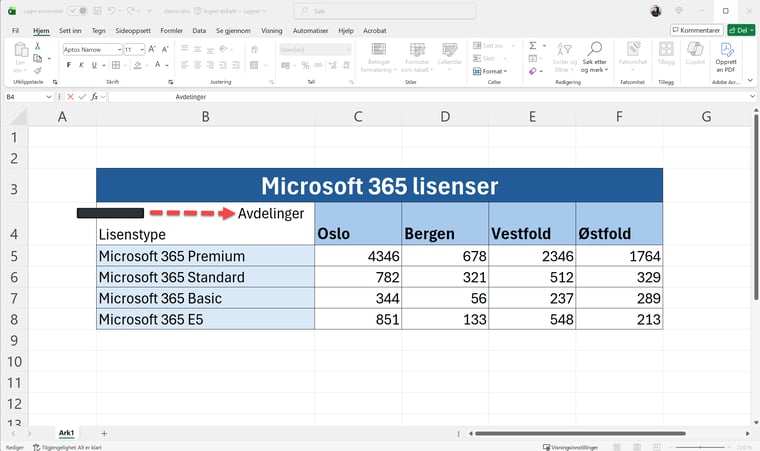
Task: Switch to the Visning ribbon tab
Action: [271, 31]
